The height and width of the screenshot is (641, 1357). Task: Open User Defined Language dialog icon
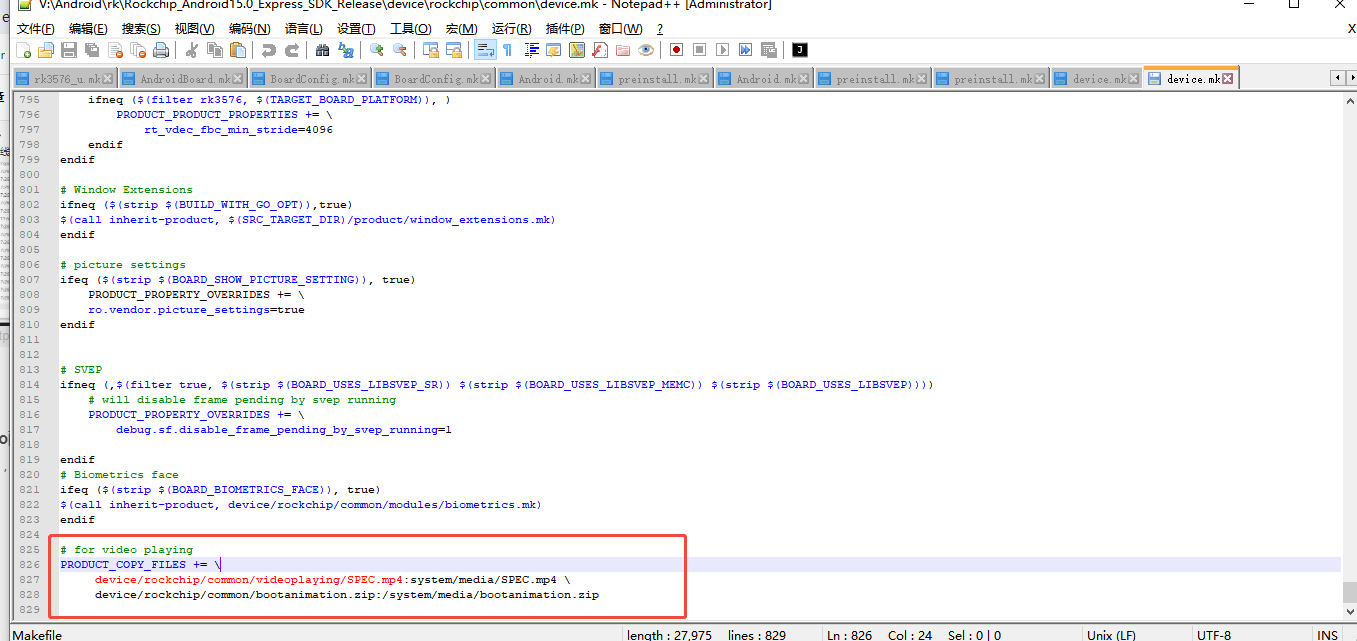(x=553, y=50)
